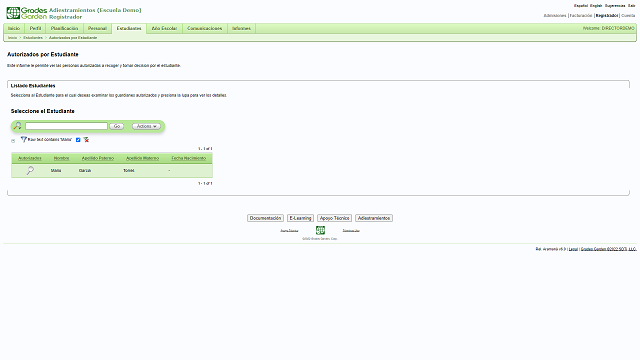Open authorized details magnifier for María's row
The image size is (640, 360).
tap(30, 171)
